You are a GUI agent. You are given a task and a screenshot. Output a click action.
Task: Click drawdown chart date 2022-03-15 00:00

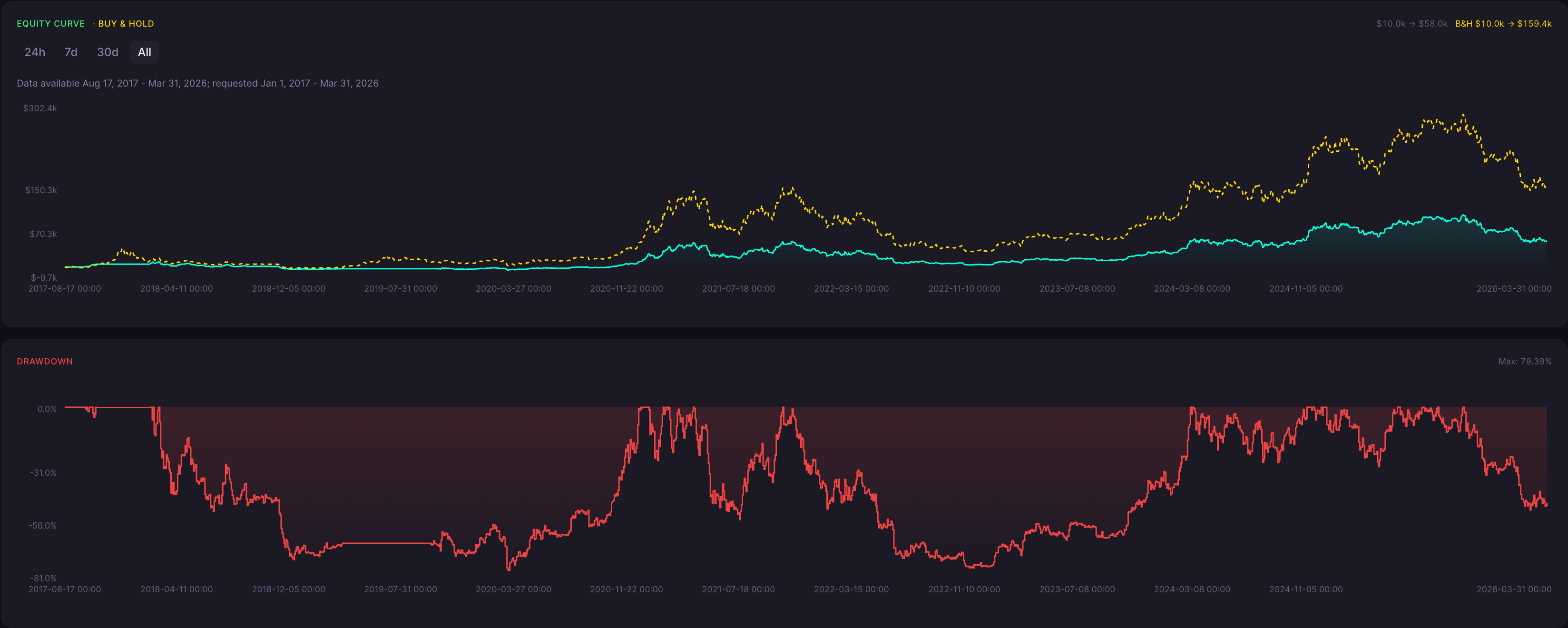tap(852, 589)
